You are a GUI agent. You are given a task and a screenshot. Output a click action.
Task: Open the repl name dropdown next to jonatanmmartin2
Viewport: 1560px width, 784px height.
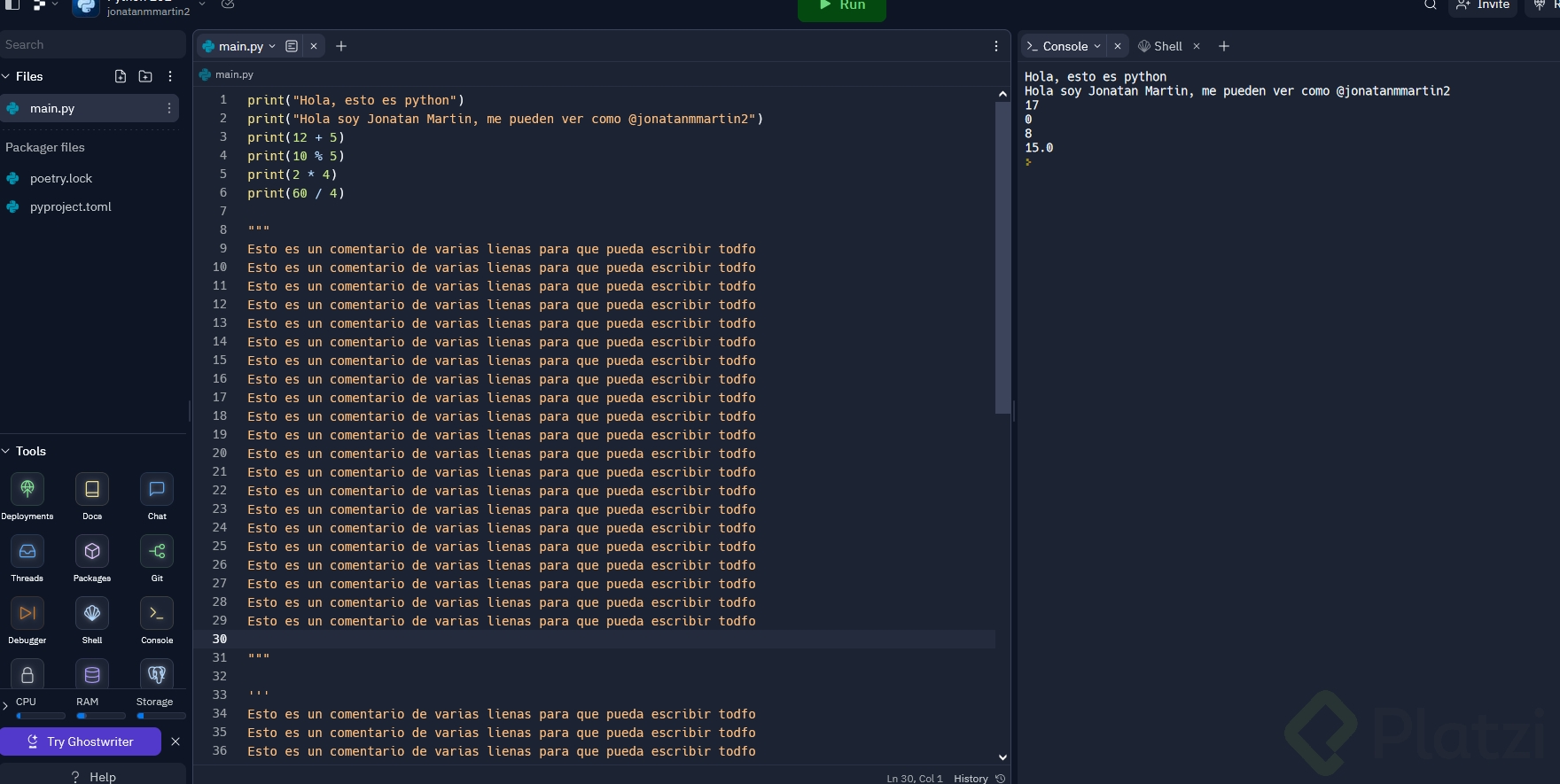pyautogui.click(x=202, y=4)
